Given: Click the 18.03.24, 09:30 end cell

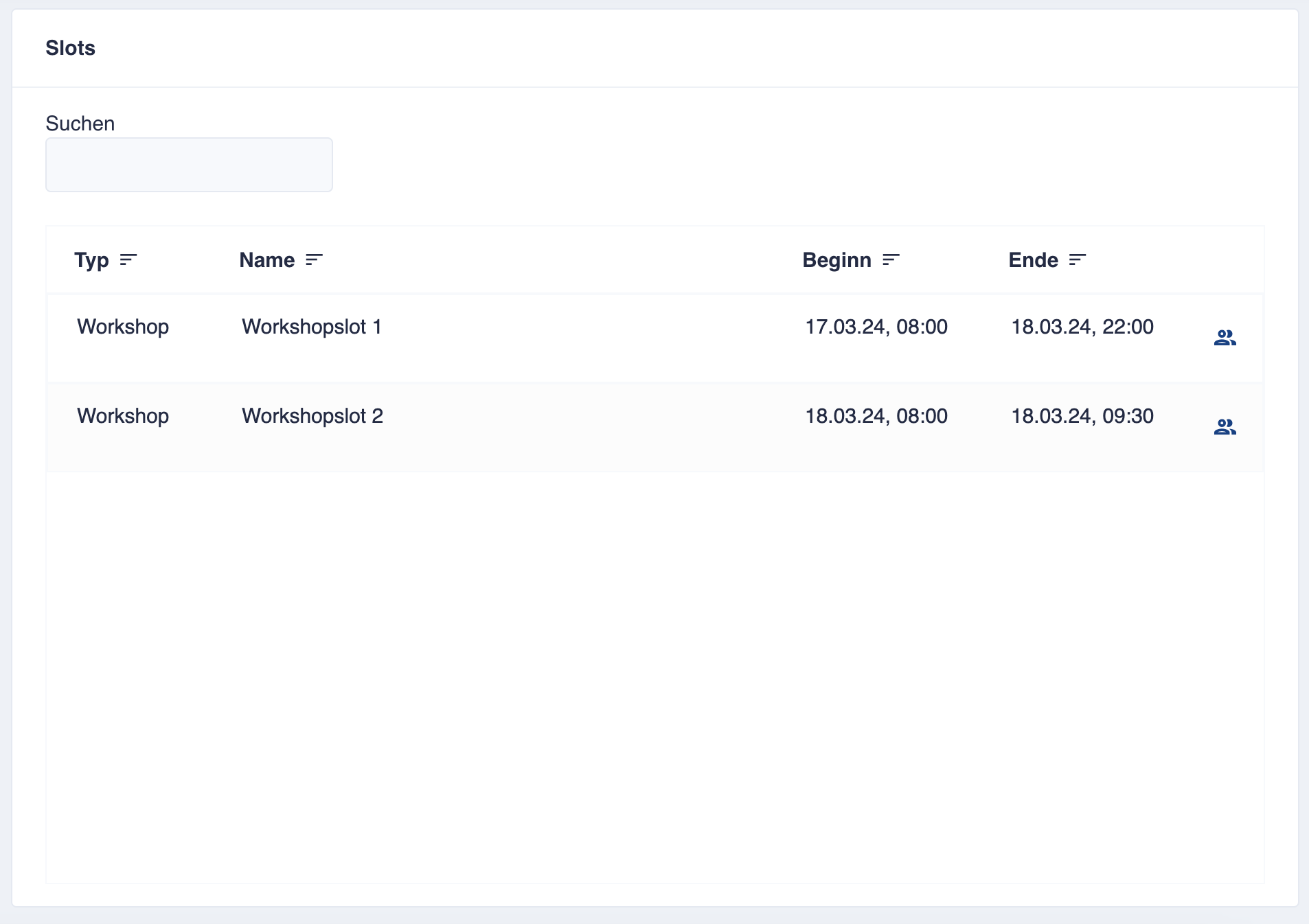Looking at the screenshot, I should 1082,416.
